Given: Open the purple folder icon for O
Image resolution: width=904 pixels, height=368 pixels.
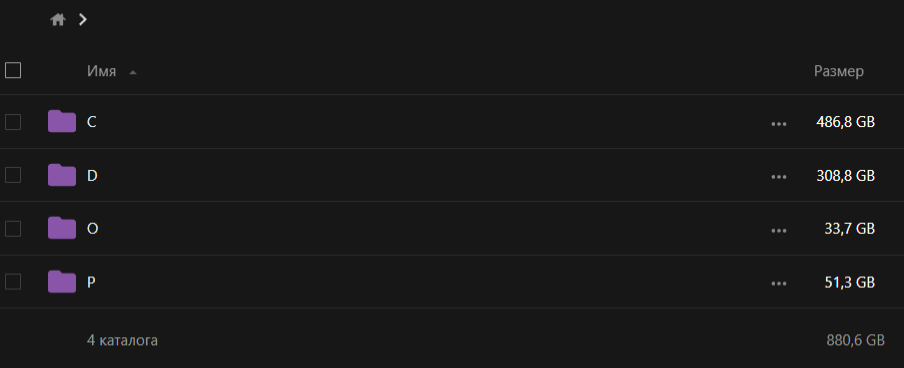Looking at the screenshot, I should pyautogui.click(x=62, y=228).
